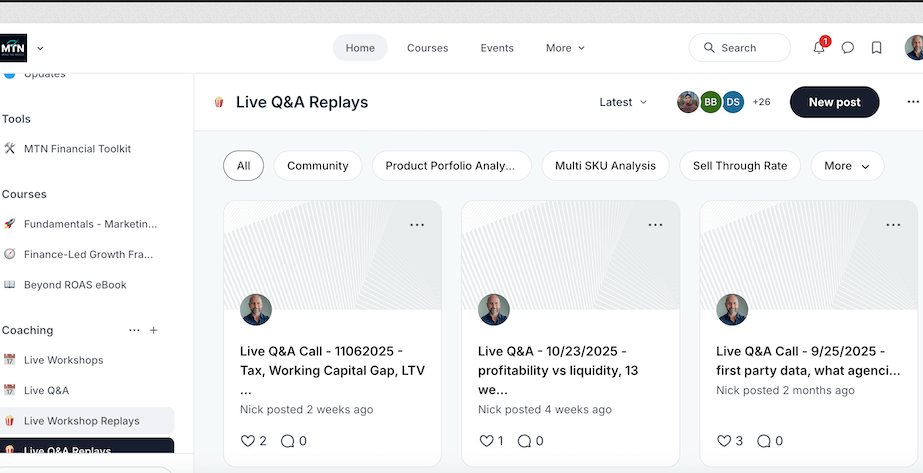Open the More dropdown in top navigation
This screenshot has height=473, width=923.
[565, 48]
